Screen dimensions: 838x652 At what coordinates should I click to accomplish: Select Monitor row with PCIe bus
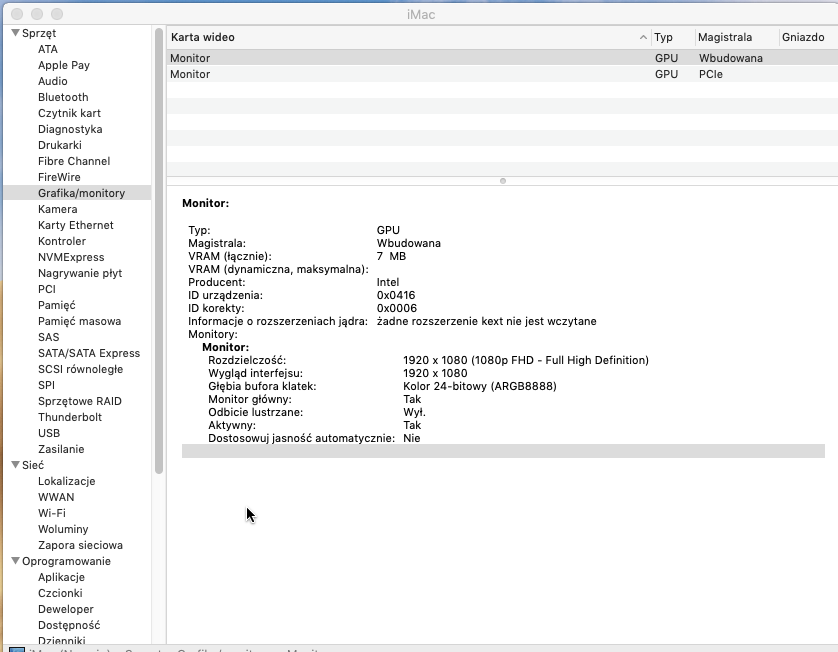(x=502, y=74)
